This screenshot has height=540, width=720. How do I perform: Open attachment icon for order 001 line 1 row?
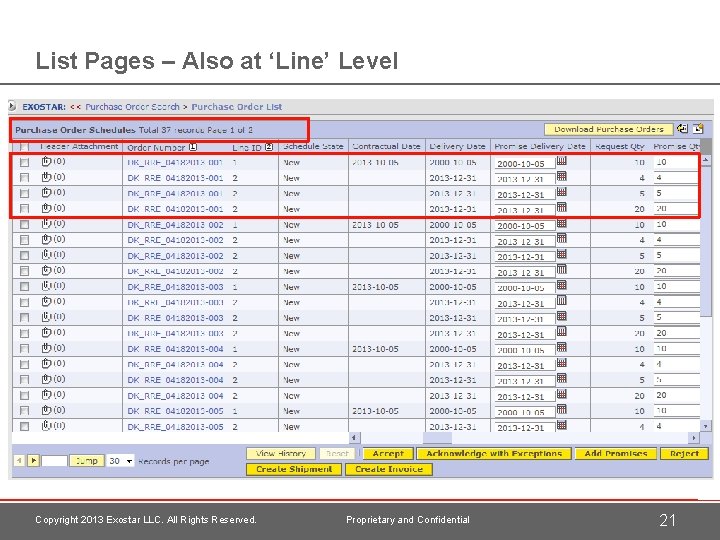pos(46,162)
